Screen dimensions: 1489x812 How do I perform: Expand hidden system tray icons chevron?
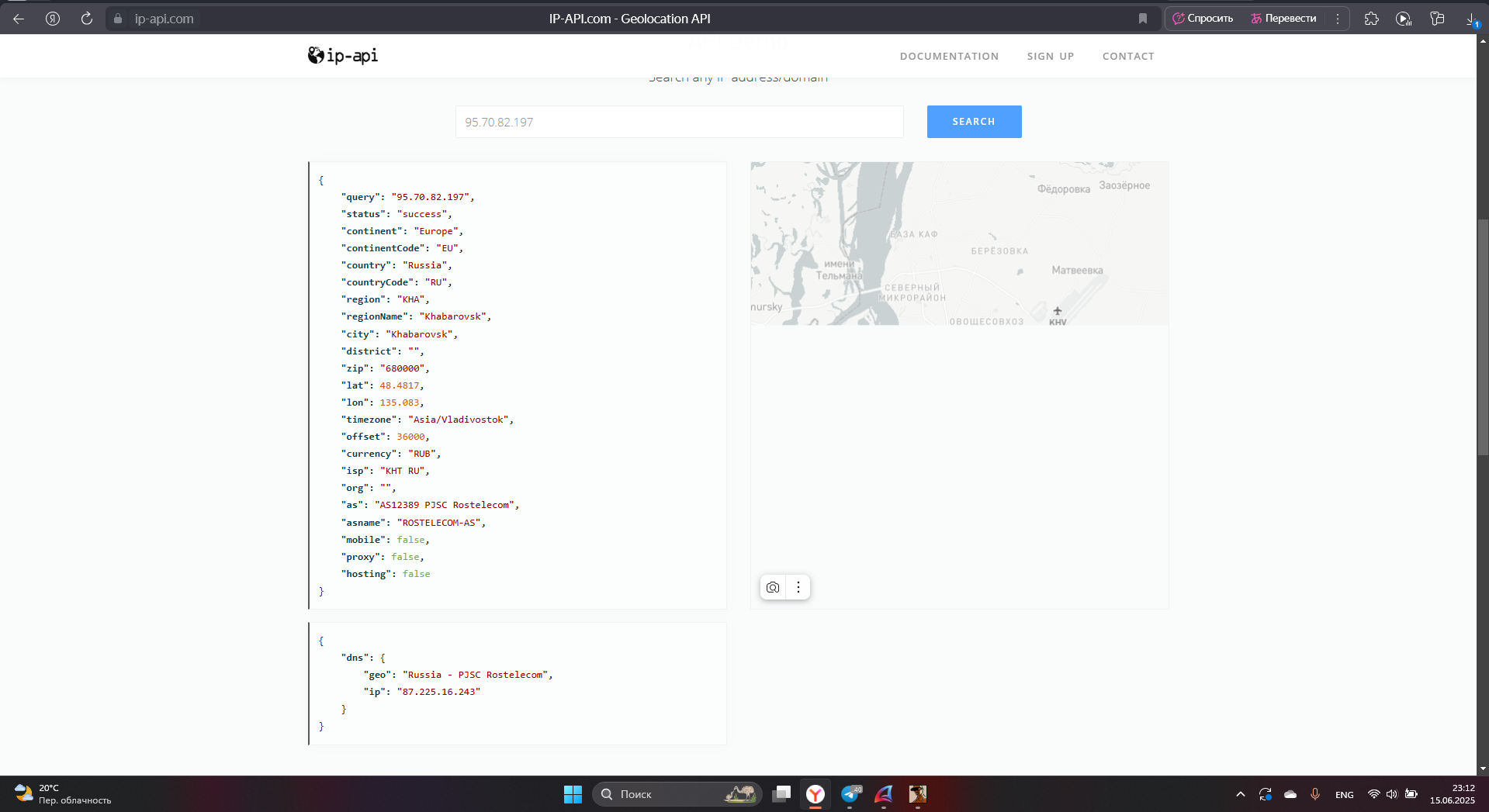click(1241, 794)
